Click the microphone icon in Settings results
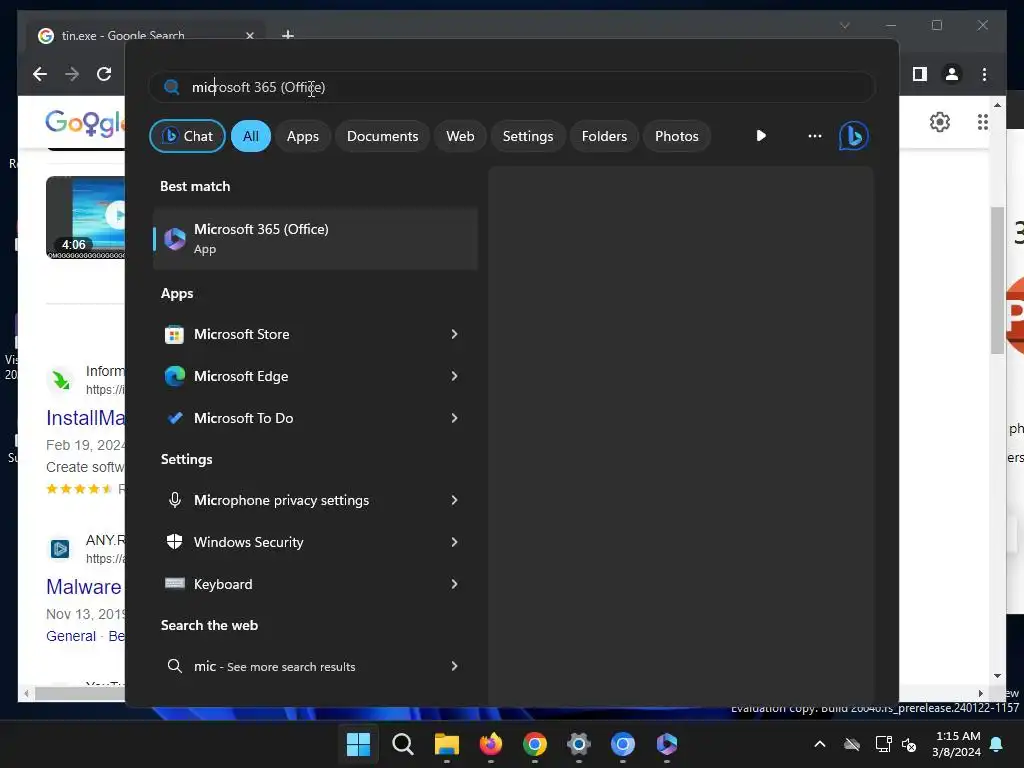Screen dimensions: 1024x768 tap(174, 500)
